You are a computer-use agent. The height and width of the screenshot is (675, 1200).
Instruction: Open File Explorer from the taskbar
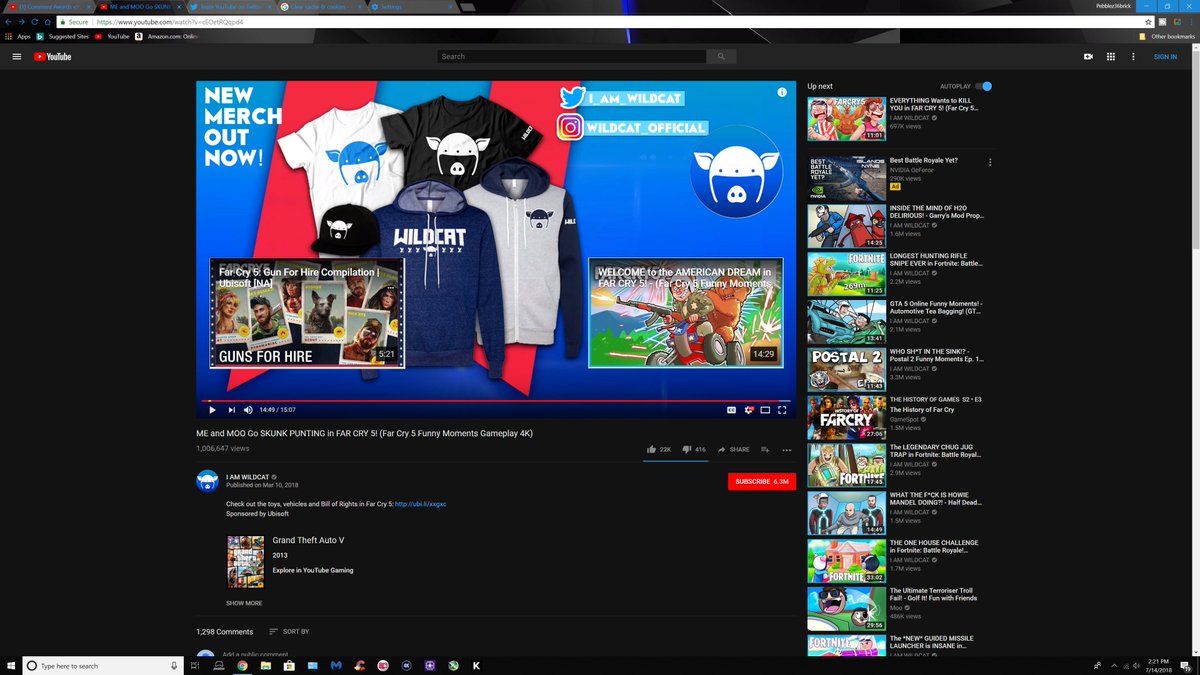tap(266, 665)
